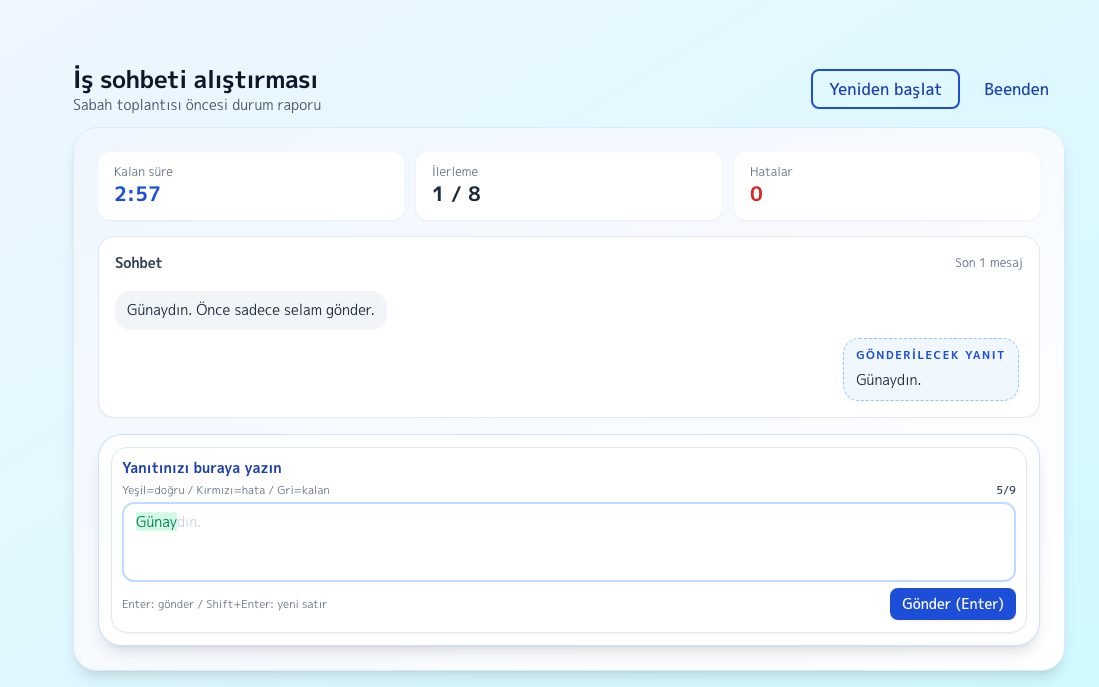The width and height of the screenshot is (1099, 687).
Task: Select the İlerleme progress card
Action: pyautogui.click(x=568, y=186)
